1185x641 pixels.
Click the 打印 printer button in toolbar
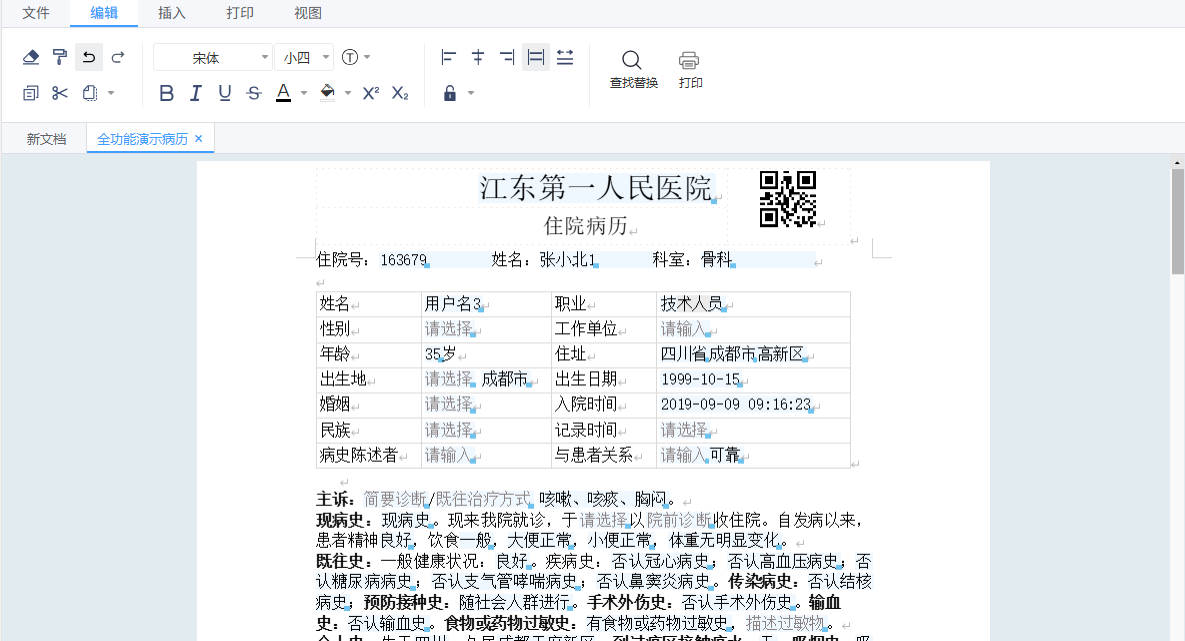[x=690, y=69]
